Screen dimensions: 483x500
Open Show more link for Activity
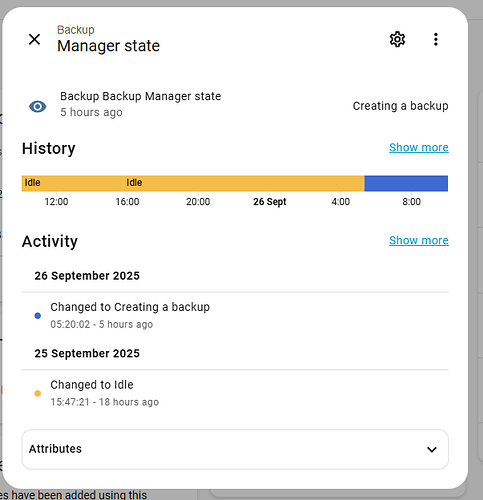pyautogui.click(x=419, y=240)
